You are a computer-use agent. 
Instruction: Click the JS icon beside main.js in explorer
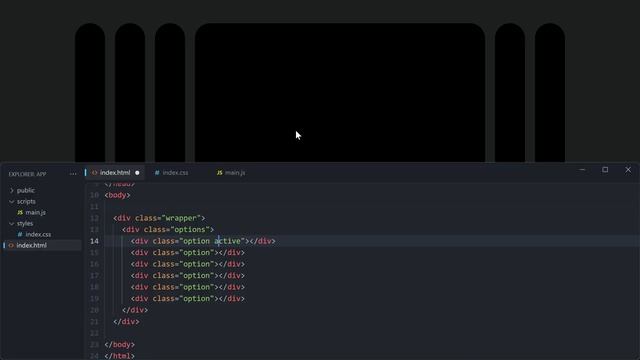click(x=20, y=212)
